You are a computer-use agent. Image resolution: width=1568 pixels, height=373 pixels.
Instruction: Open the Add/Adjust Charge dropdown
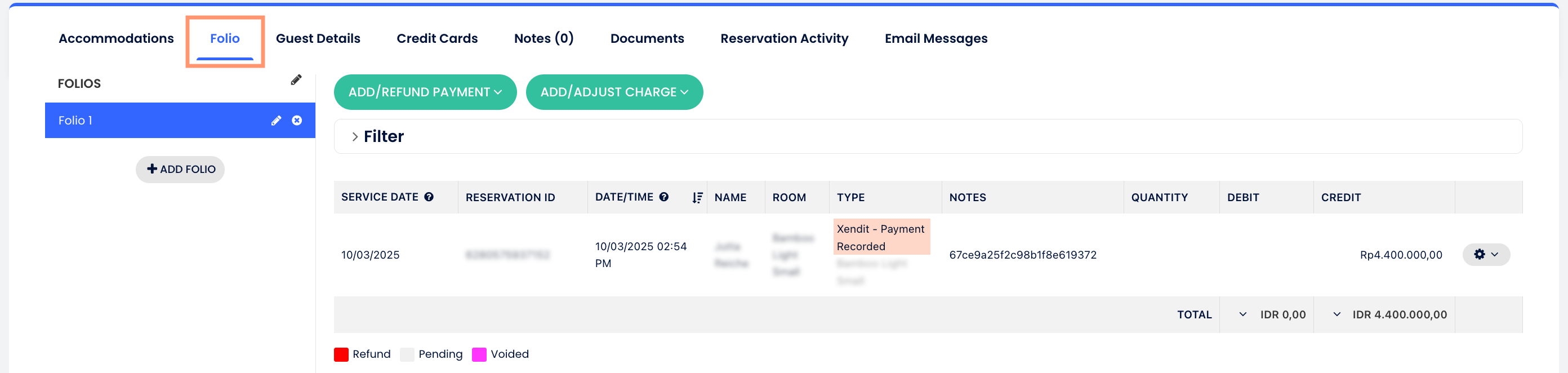point(614,92)
